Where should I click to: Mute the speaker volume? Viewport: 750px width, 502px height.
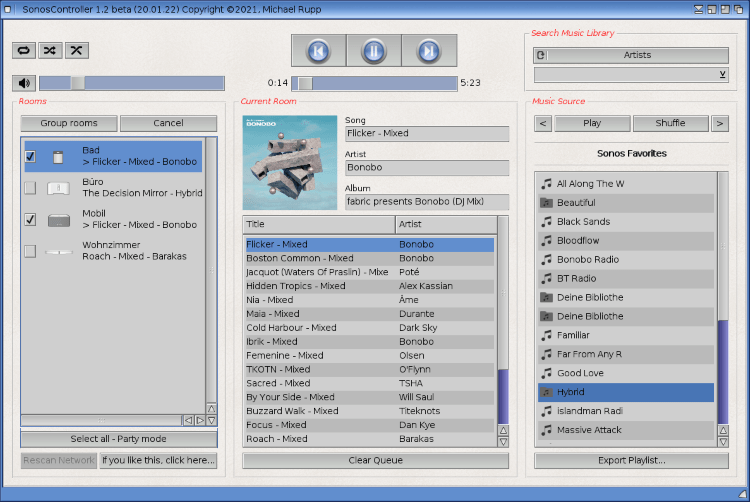(x=23, y=83)
